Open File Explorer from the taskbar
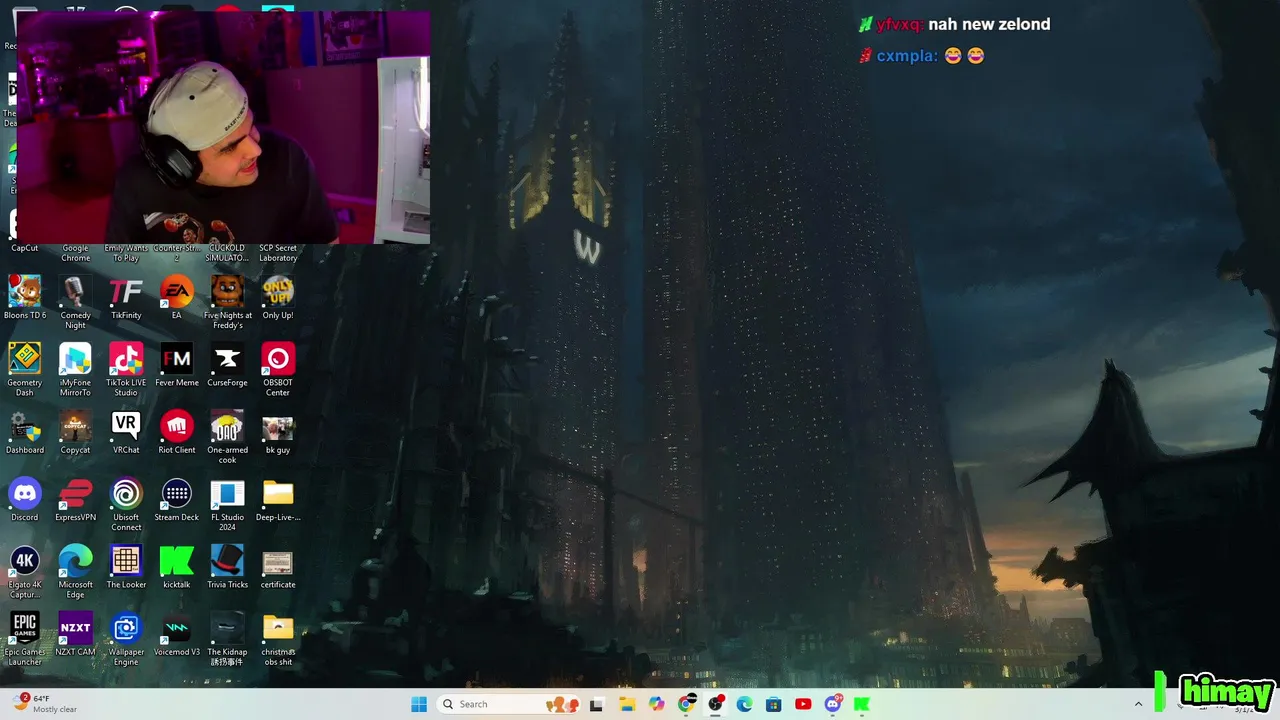 (x=626, y=704)
